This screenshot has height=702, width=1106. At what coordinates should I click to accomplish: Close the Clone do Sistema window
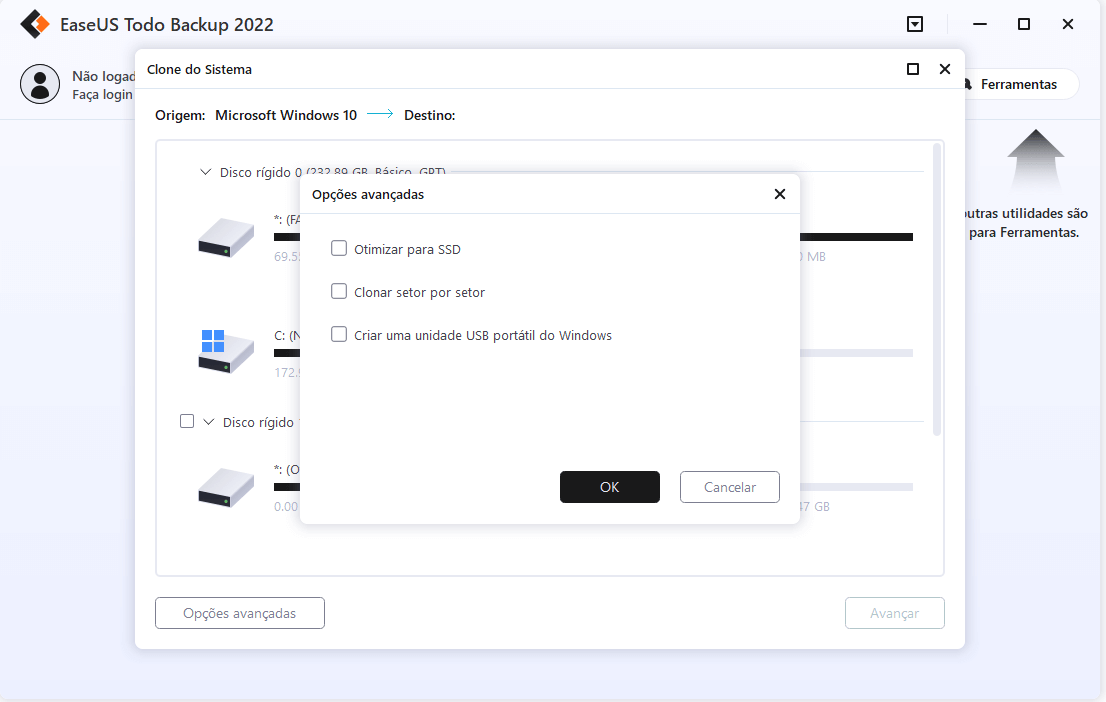point(945,69)
